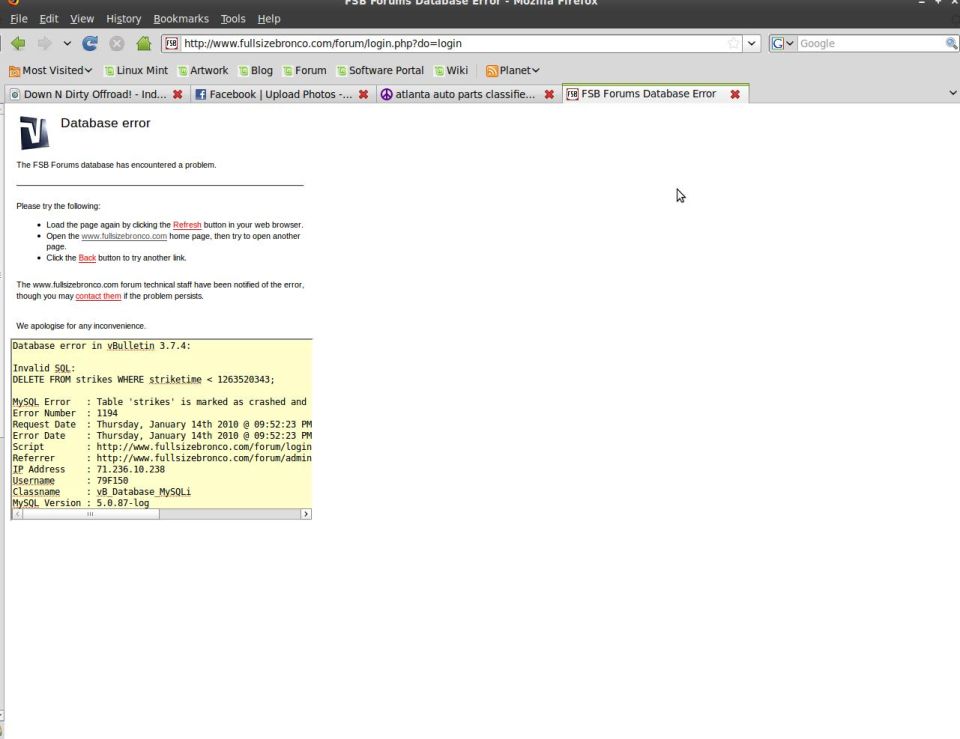Open the Blog bookmark
Image resolution: width=960 pixels, height=739 pixels.
[255, 70]
